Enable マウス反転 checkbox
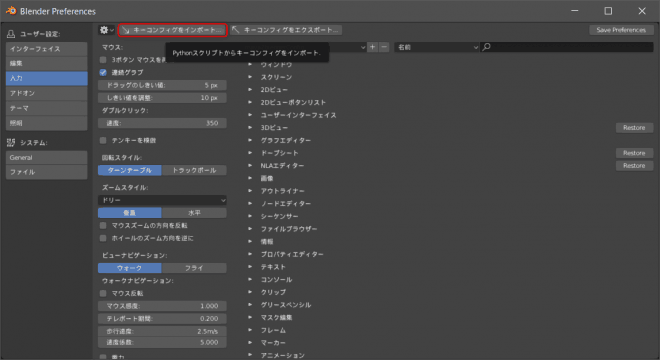 click(x=103, y=293)
